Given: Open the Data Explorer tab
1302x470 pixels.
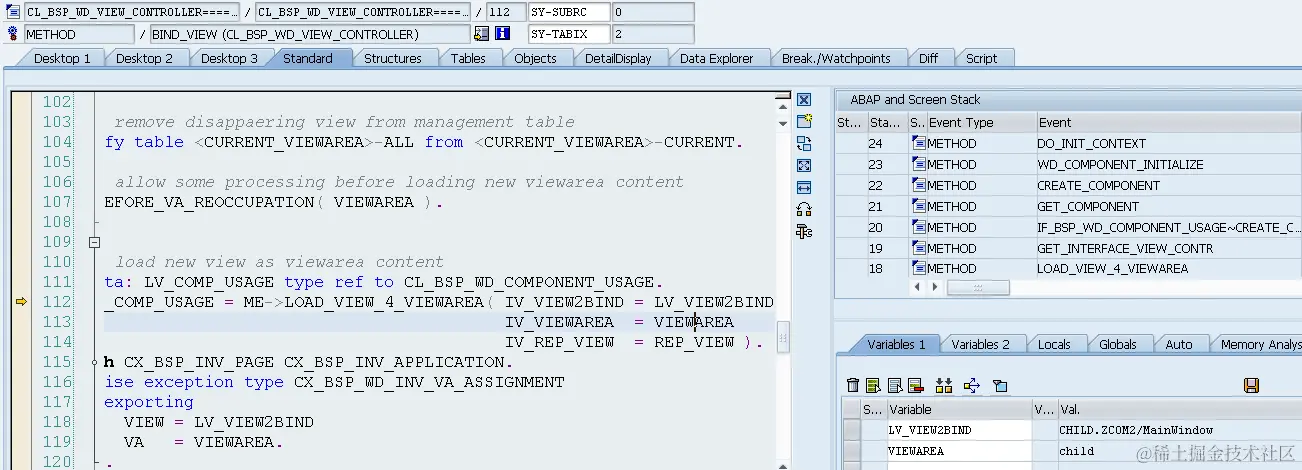Looking at the screenshot, I should pyautogui.click(x=717, y=58).
